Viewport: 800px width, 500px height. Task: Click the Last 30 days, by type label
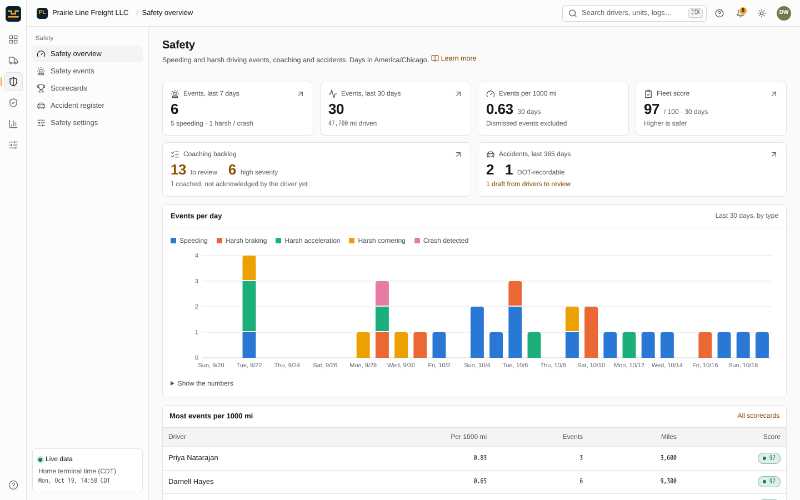pos(746,216)
